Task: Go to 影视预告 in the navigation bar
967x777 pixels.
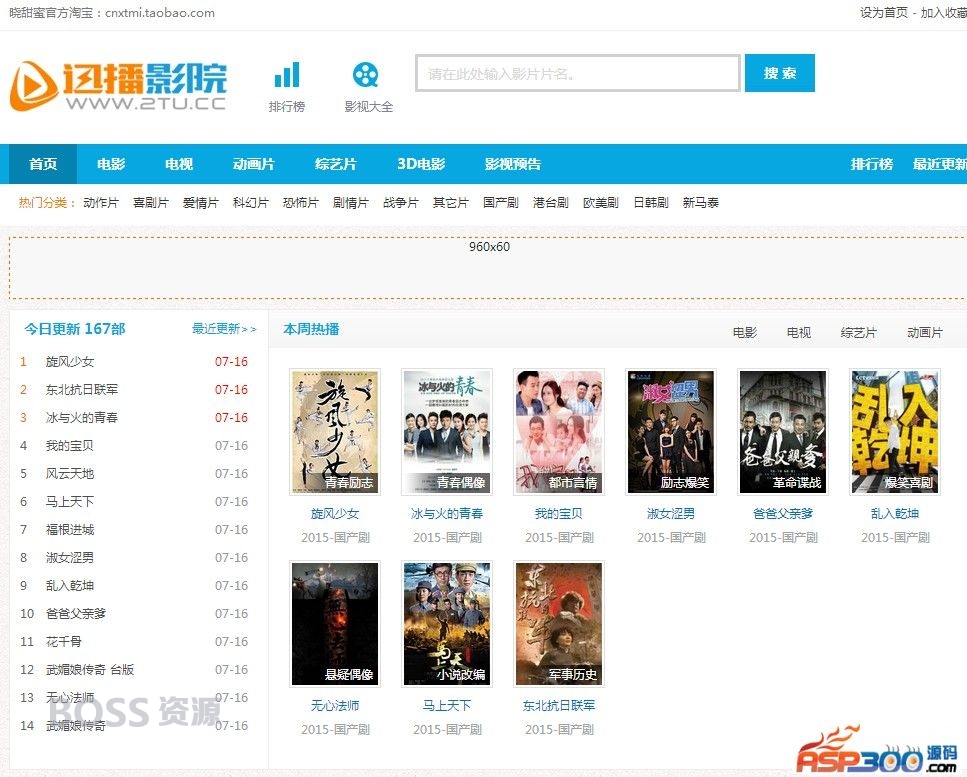Action: click(512, 164)
